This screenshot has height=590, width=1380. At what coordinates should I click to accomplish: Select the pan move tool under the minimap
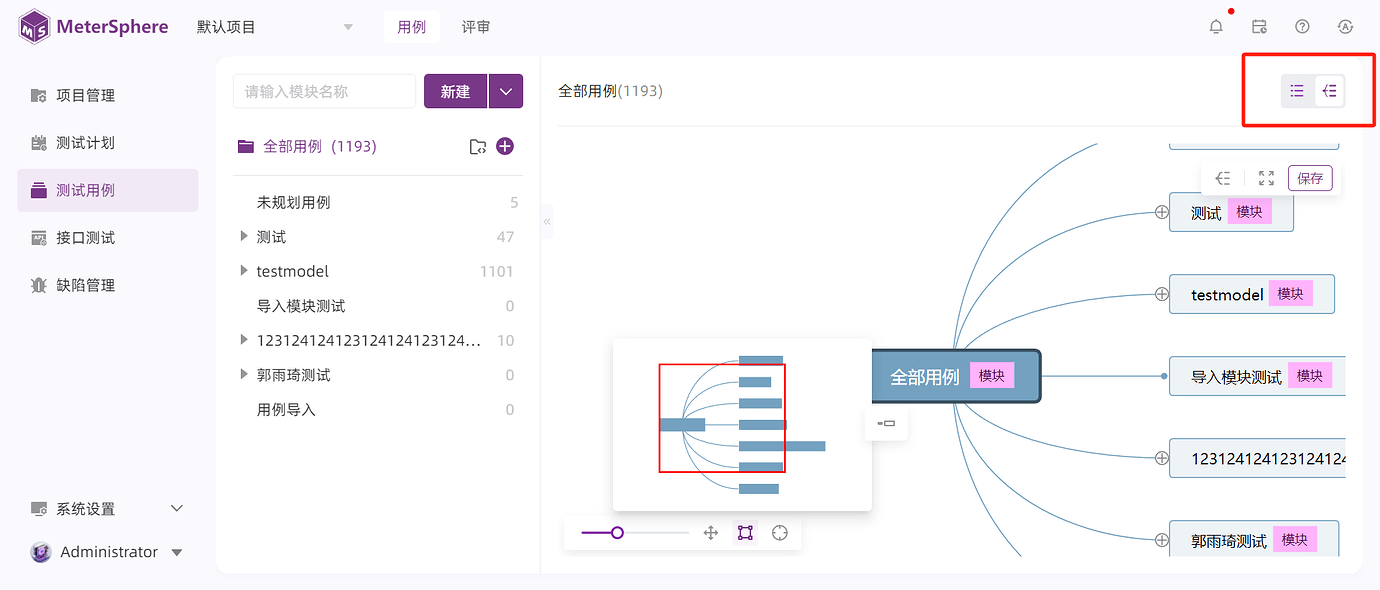coord(711,532)
